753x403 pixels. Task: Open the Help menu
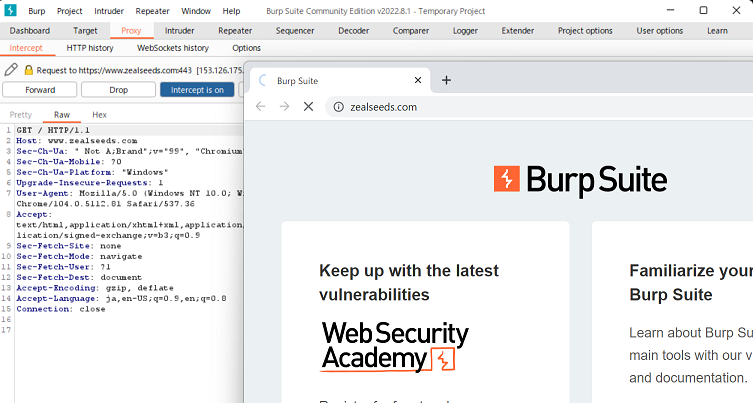[231, 11]
